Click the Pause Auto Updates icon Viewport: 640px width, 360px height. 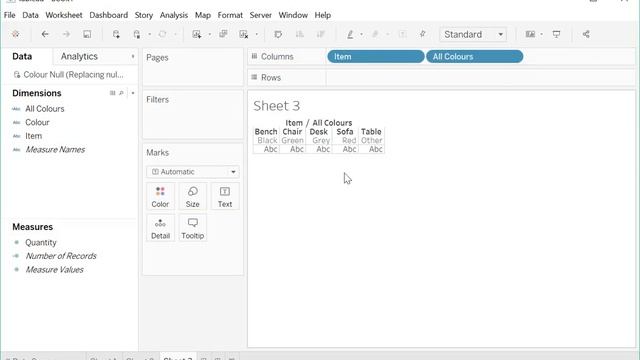(137, 34)
